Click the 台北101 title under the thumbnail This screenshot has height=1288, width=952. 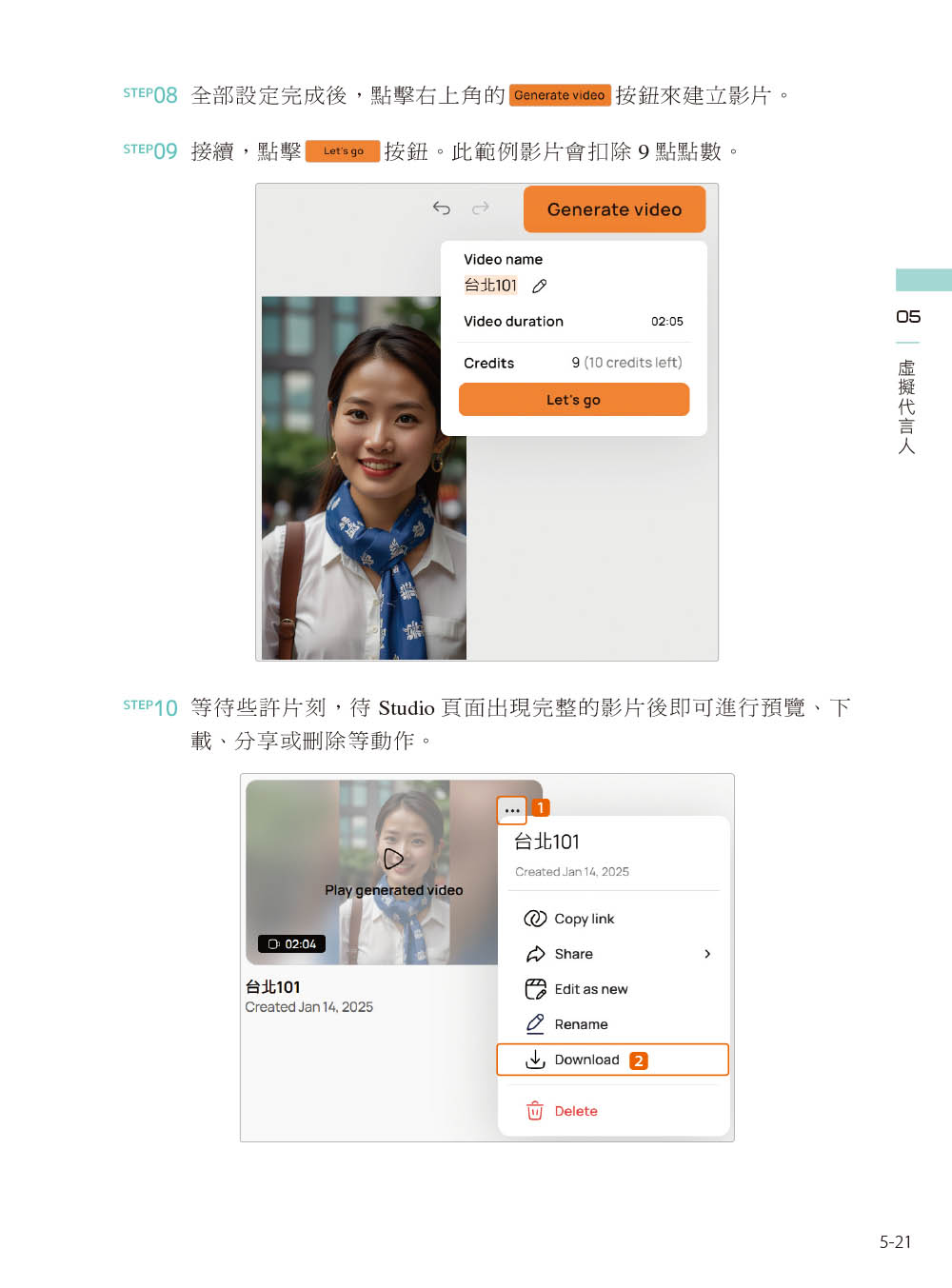tap(273, 987)
